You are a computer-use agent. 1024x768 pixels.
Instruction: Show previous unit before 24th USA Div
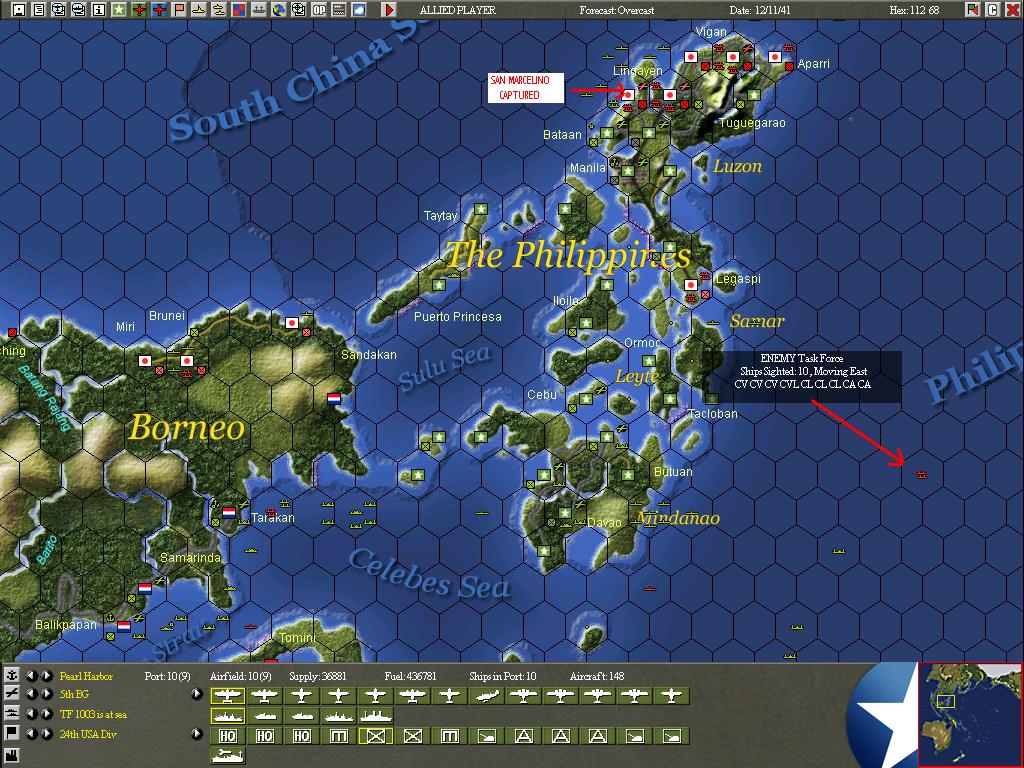[31, 734]
